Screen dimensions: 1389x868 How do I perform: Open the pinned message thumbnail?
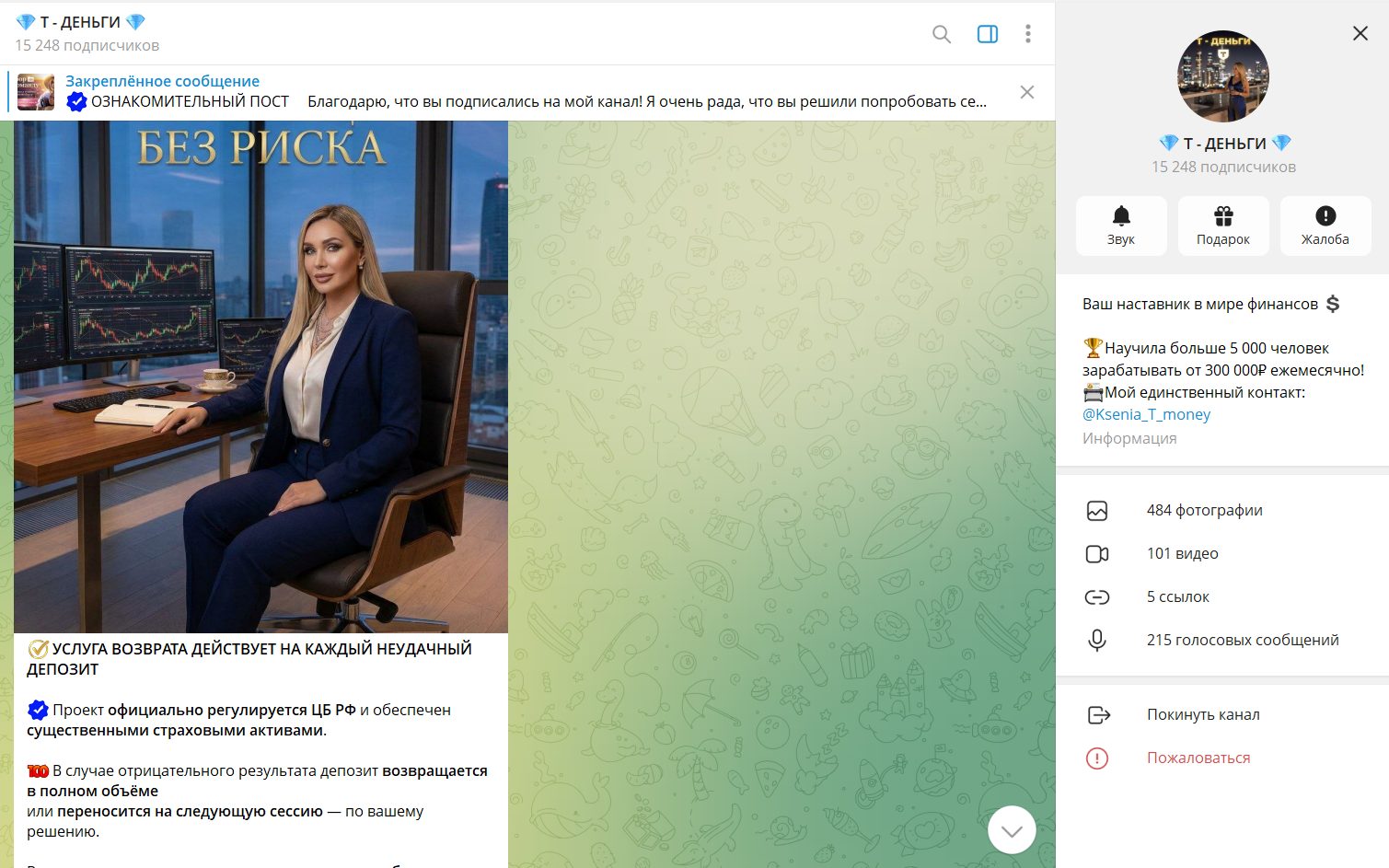36,92
